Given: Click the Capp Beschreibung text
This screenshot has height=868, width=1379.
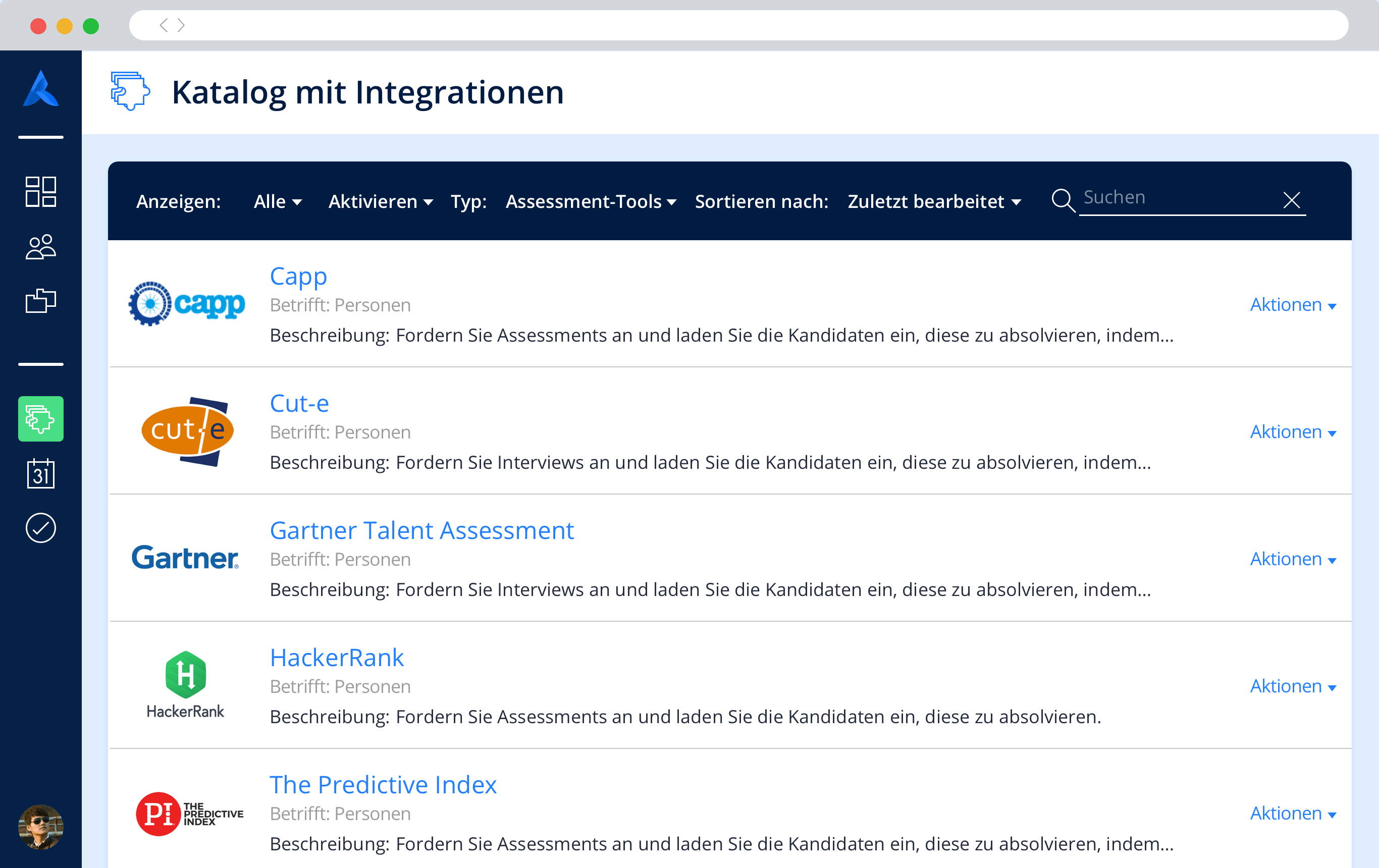Looking at the screenshot, I should (722, 336).
